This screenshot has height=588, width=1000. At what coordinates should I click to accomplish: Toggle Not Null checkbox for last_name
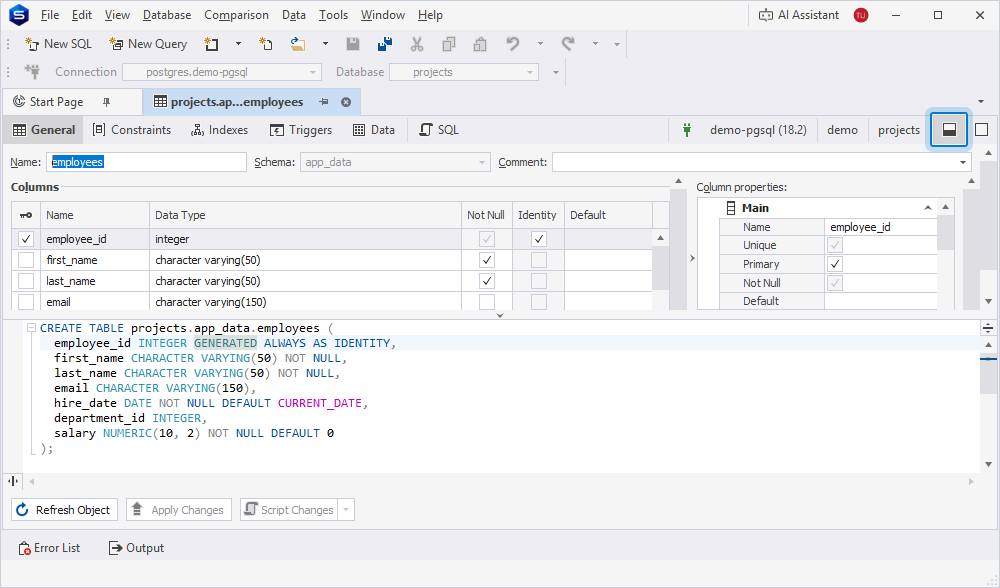point(487,281)
